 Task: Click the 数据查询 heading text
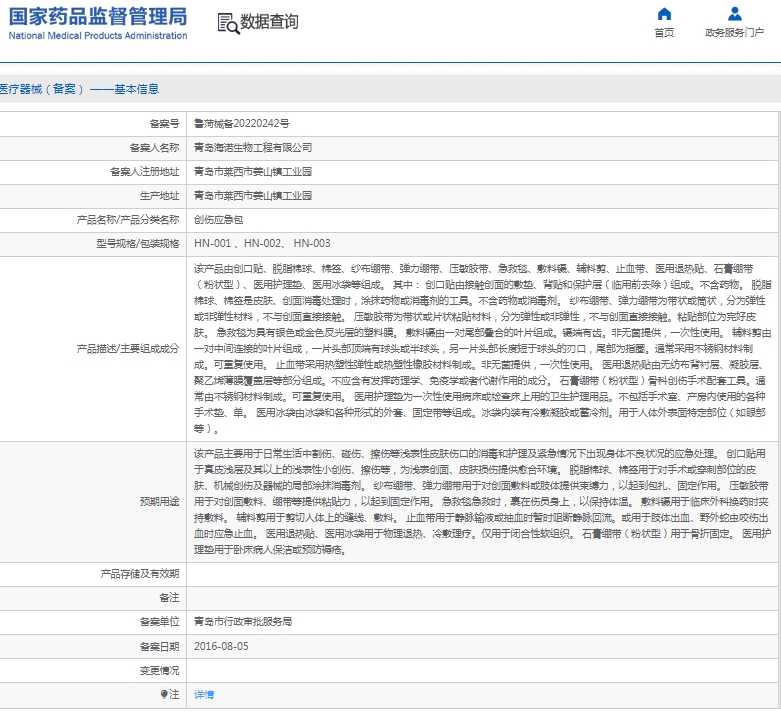(x=269, y=22)
